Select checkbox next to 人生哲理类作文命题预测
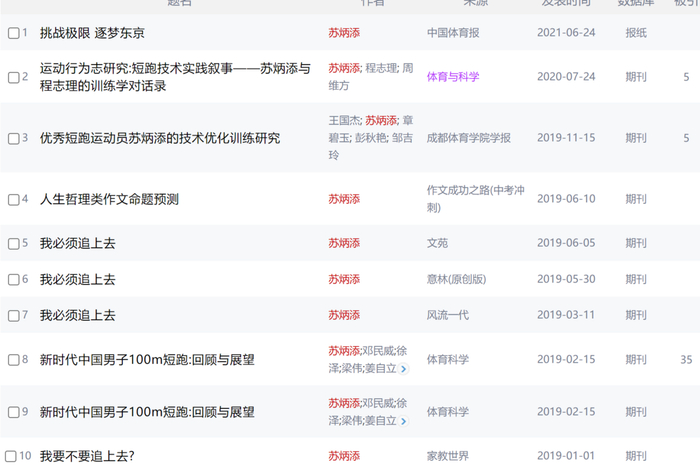The width and height of the screenshot is (700, 469). [x=14, y=199]
